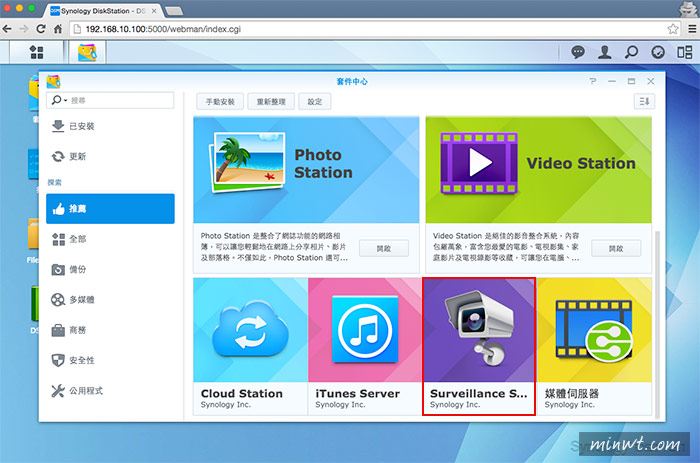700x463 pixels.
Task: Click the Package Center help question mark
Action: tap(592, 81)
